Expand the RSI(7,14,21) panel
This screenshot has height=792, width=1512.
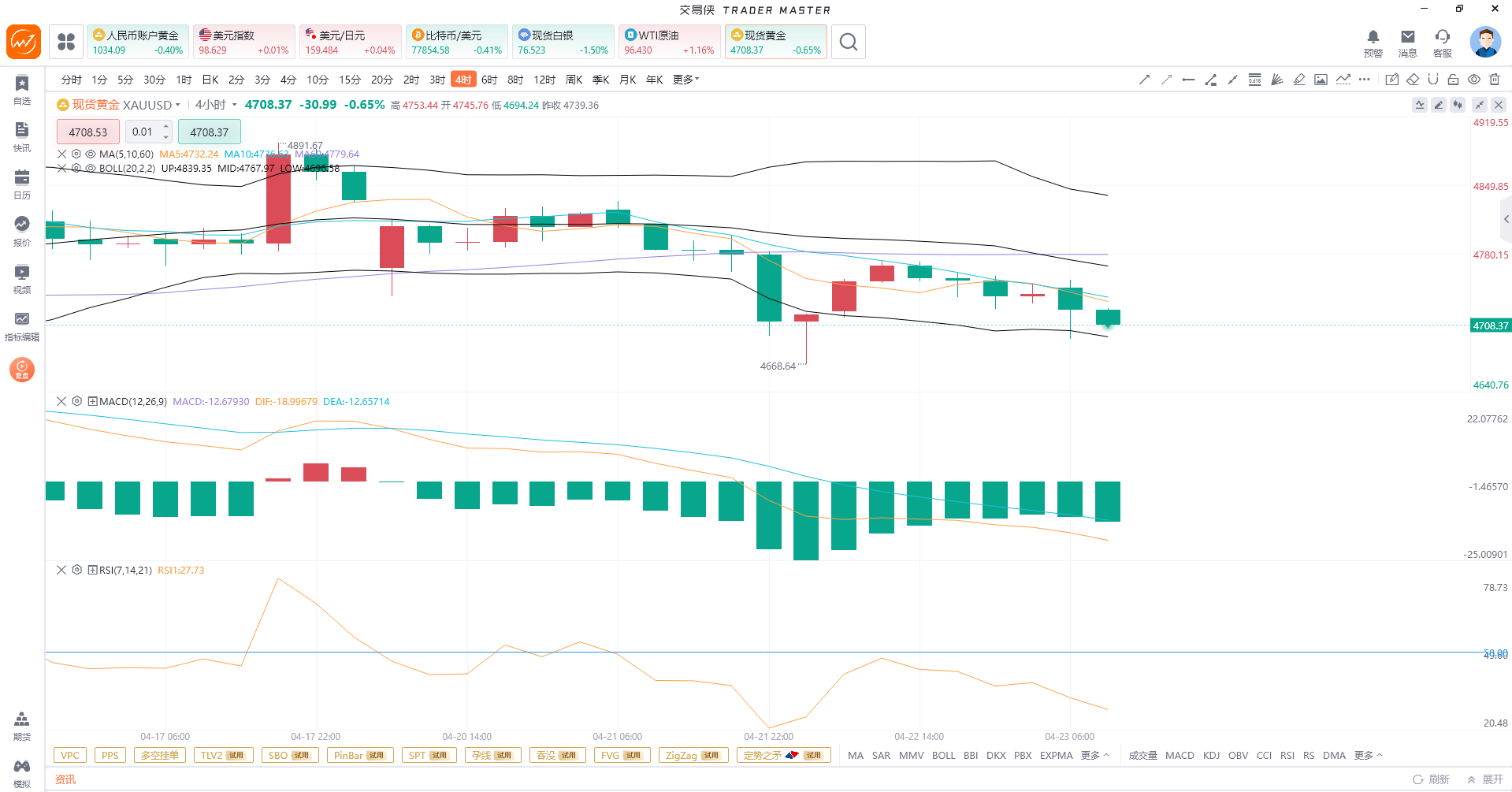coord(92,570)
